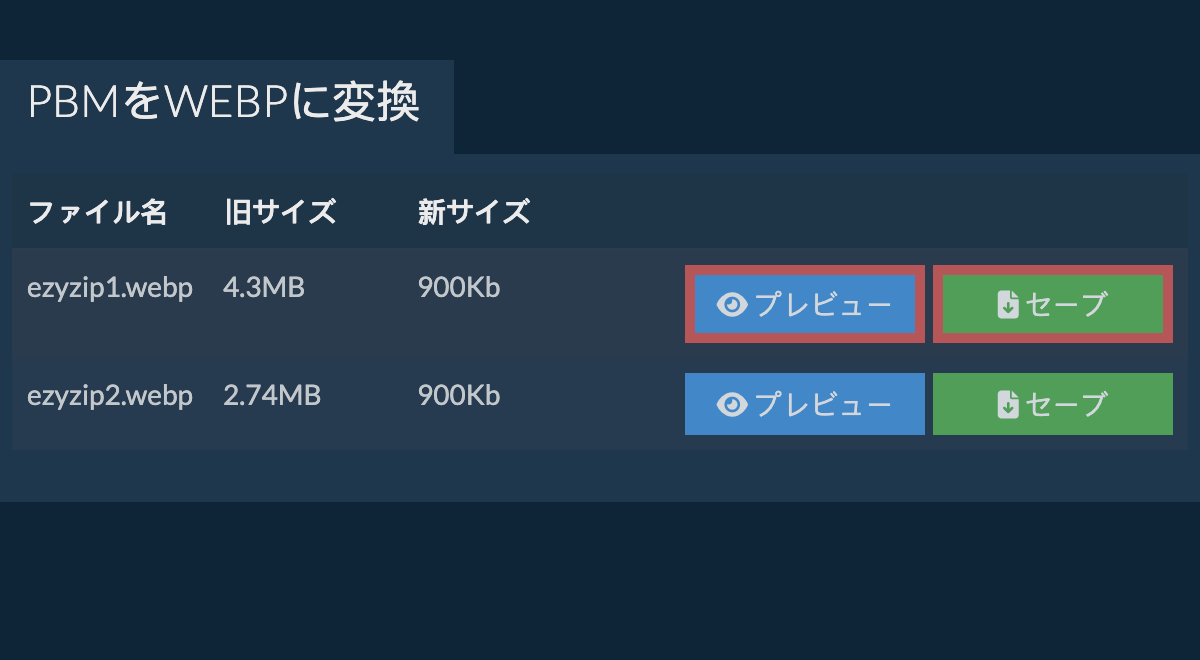Click the 900Kb new size for ezyzip1.webp

[459, 289]
